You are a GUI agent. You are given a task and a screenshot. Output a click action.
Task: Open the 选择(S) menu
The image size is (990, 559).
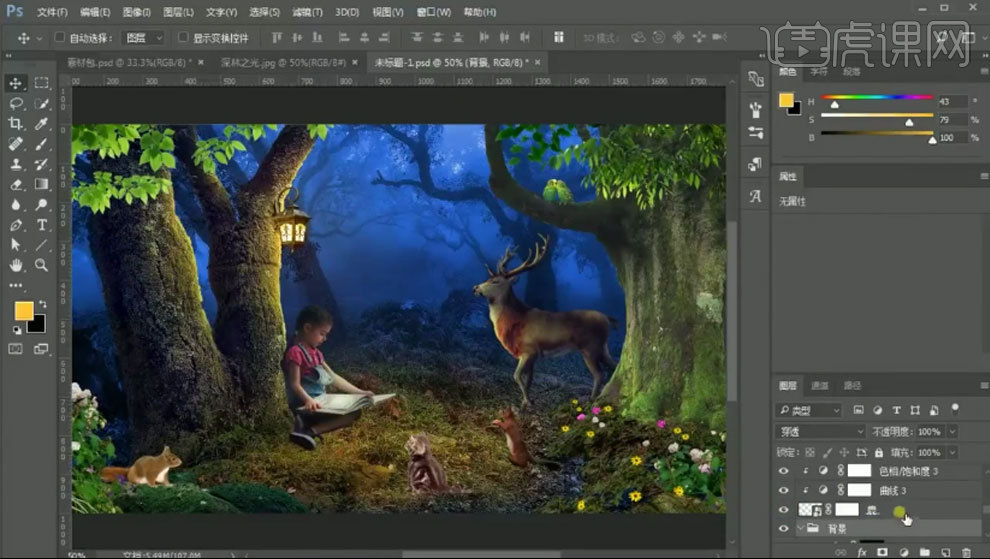pos(265,12)
